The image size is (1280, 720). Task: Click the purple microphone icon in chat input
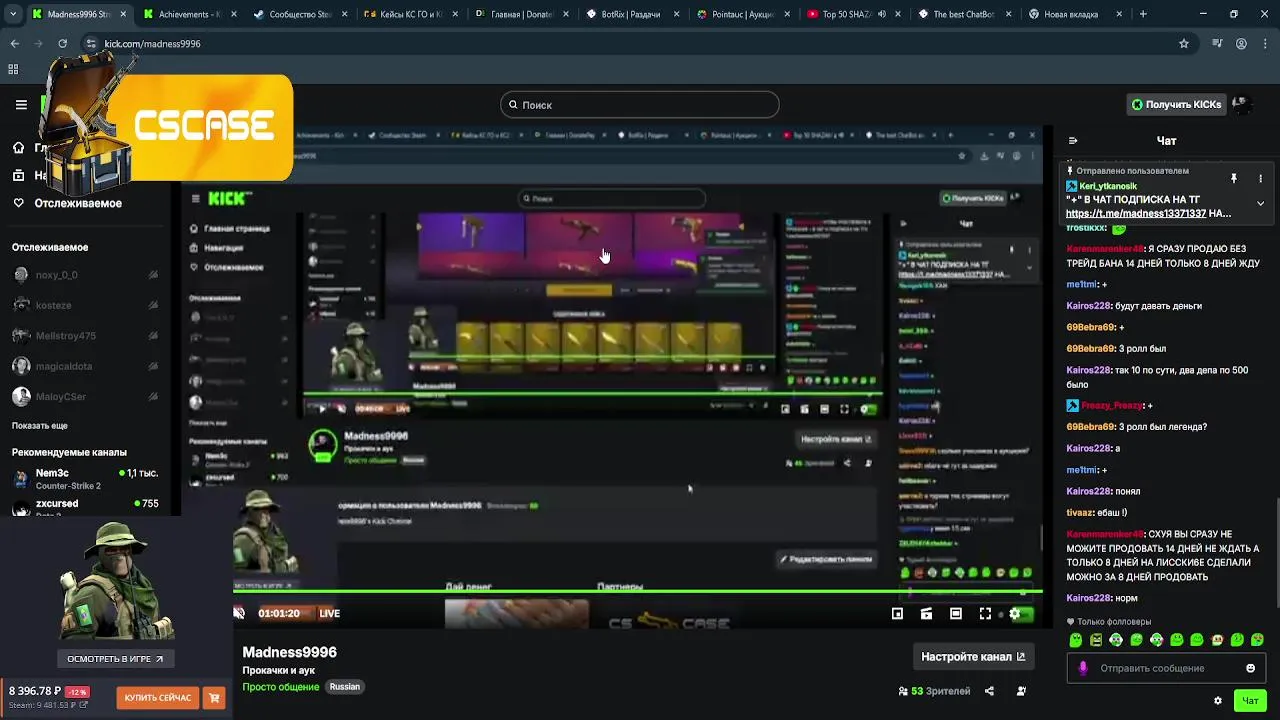(x=1083, y=668)
